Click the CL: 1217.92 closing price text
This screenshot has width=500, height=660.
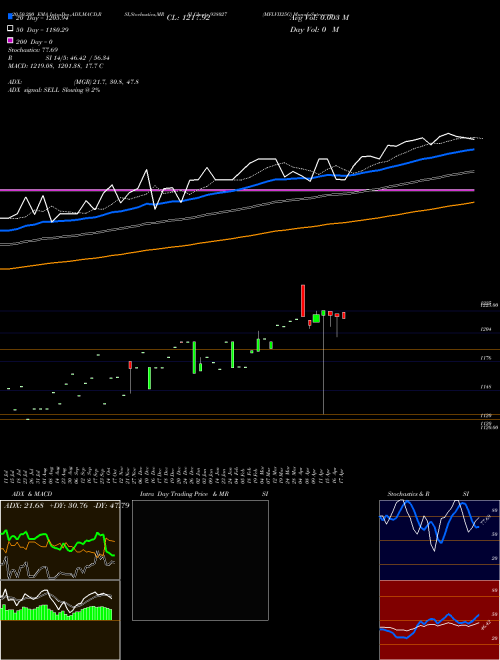[x=188, y=18]
